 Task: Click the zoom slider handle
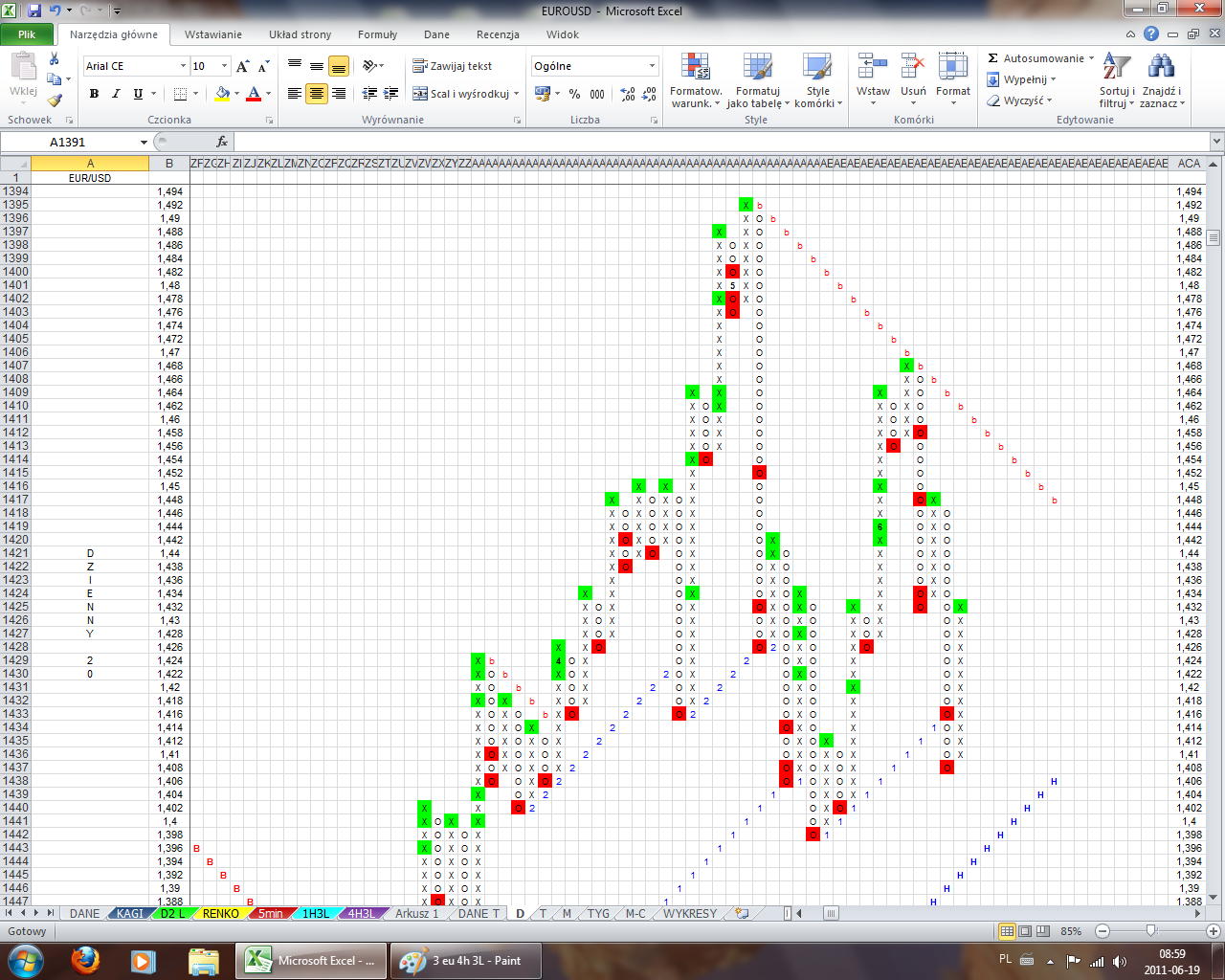point(1151,931)
